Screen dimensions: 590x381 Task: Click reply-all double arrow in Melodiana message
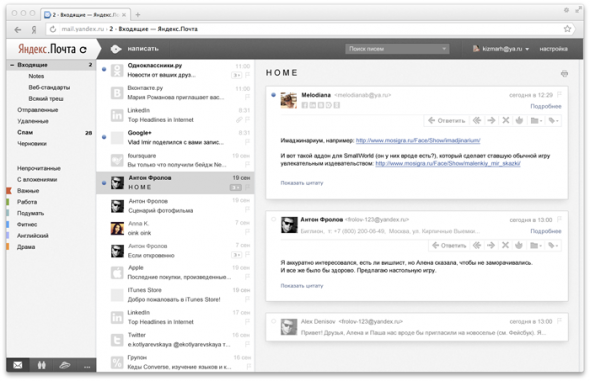point(477,120)
